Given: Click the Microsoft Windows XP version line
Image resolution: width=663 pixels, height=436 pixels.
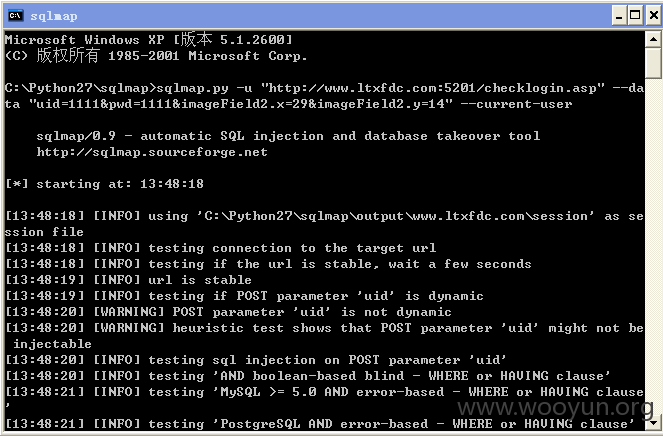Looking at the screenshot, I should click(148, 40).
